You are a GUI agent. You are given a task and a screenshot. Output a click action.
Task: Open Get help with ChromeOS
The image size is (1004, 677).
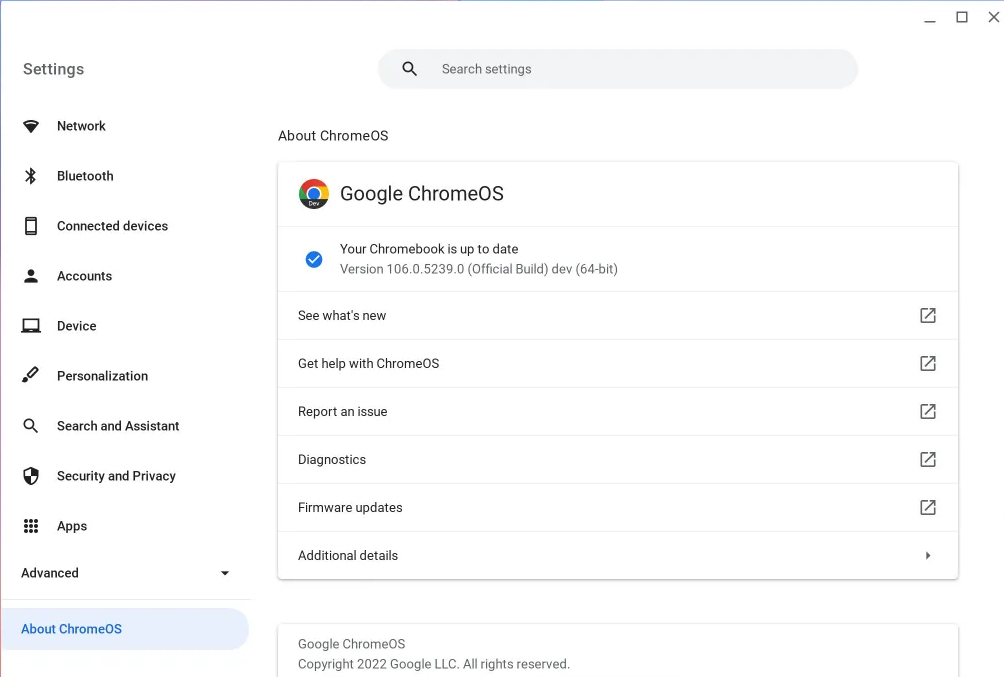pos(367,363)
